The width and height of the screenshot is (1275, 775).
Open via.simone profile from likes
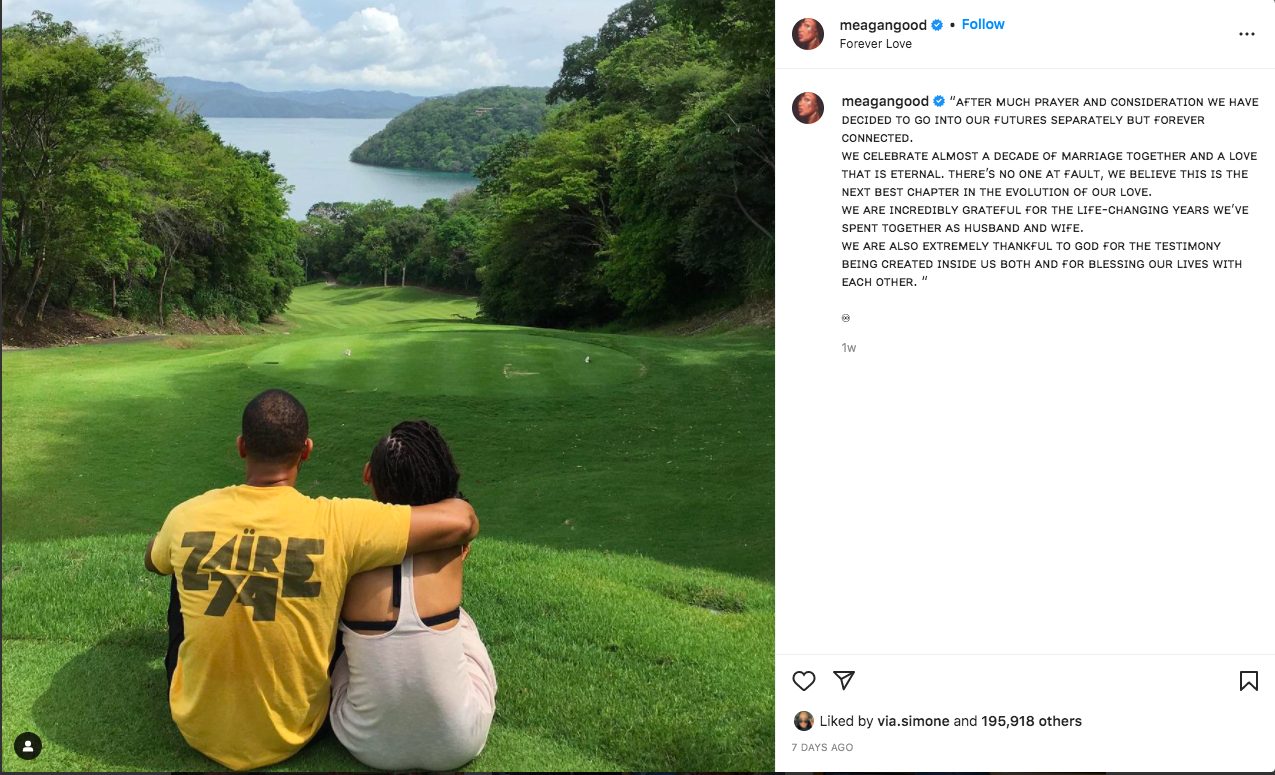913,721
